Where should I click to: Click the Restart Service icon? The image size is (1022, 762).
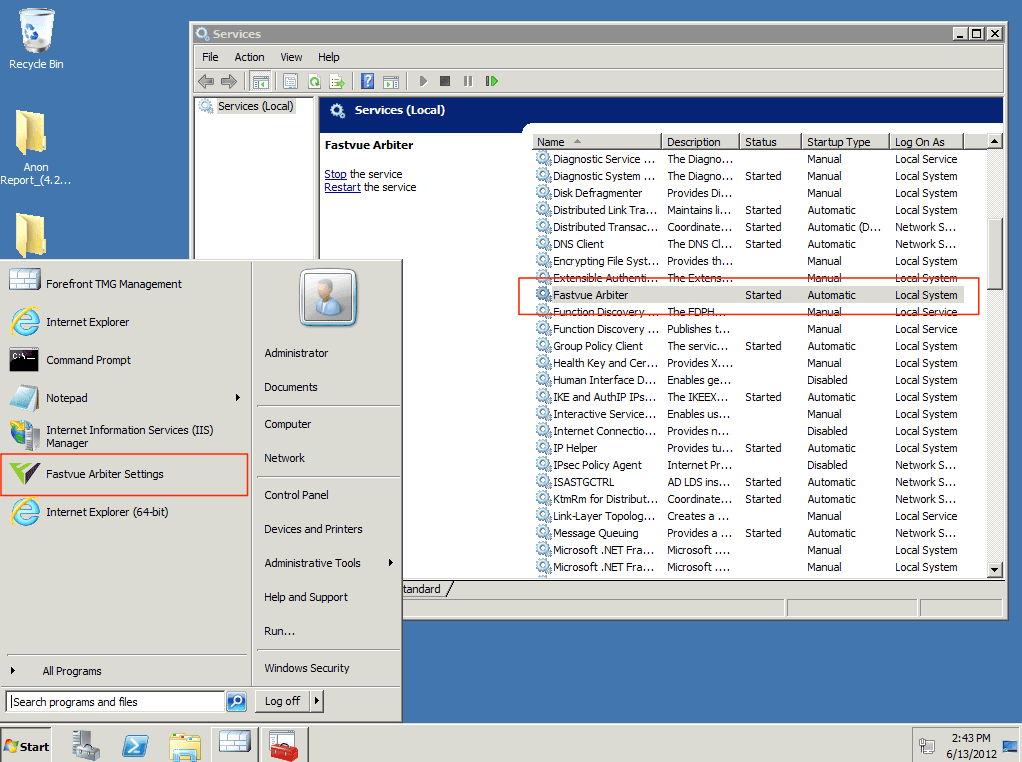pyautogui.click(x=491, y=81)
